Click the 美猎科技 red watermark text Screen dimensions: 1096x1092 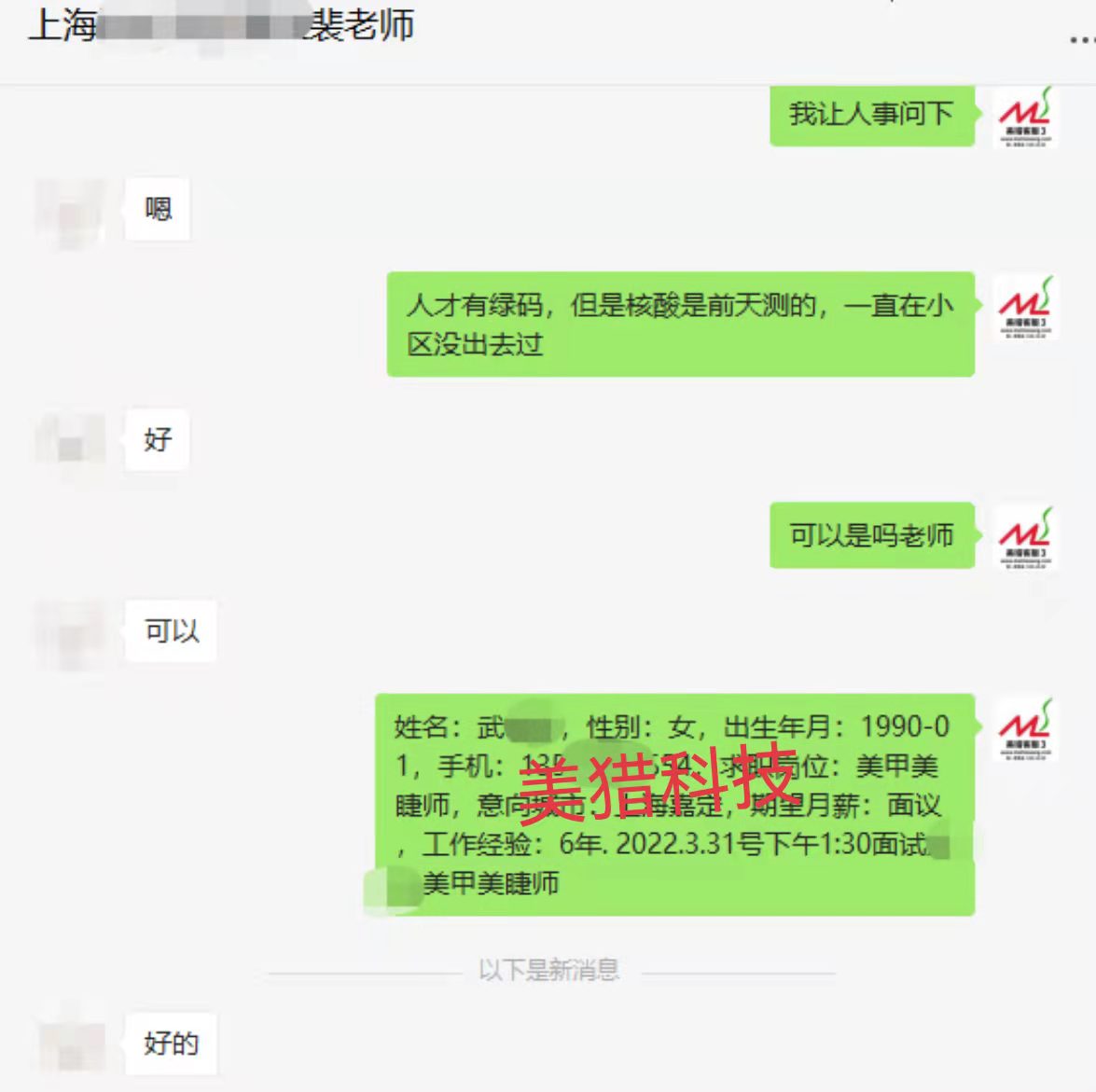pyautogui.click(x=657, y=782)
